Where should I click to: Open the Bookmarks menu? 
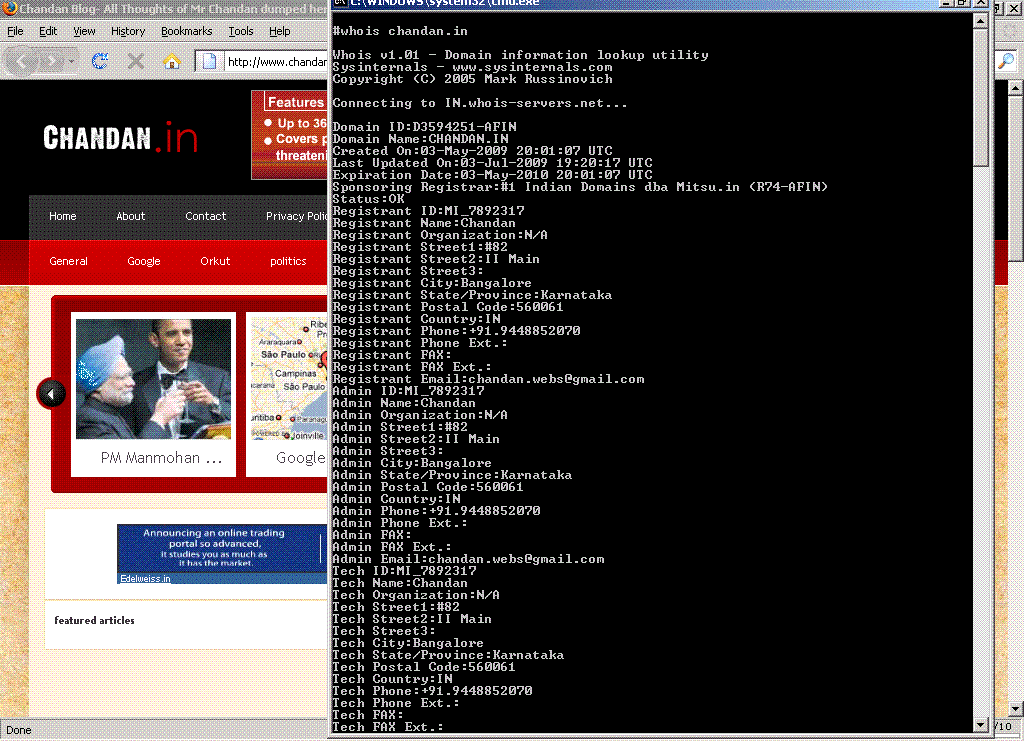187,31
